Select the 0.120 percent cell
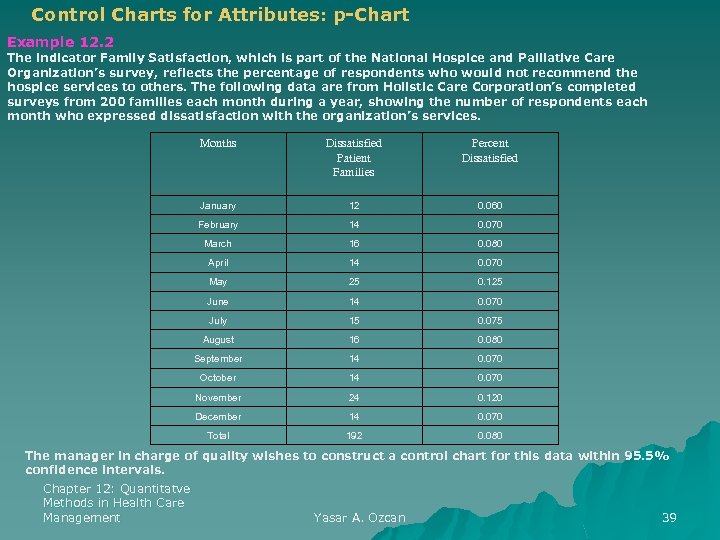720x540 pixels. tap(490, 398)
